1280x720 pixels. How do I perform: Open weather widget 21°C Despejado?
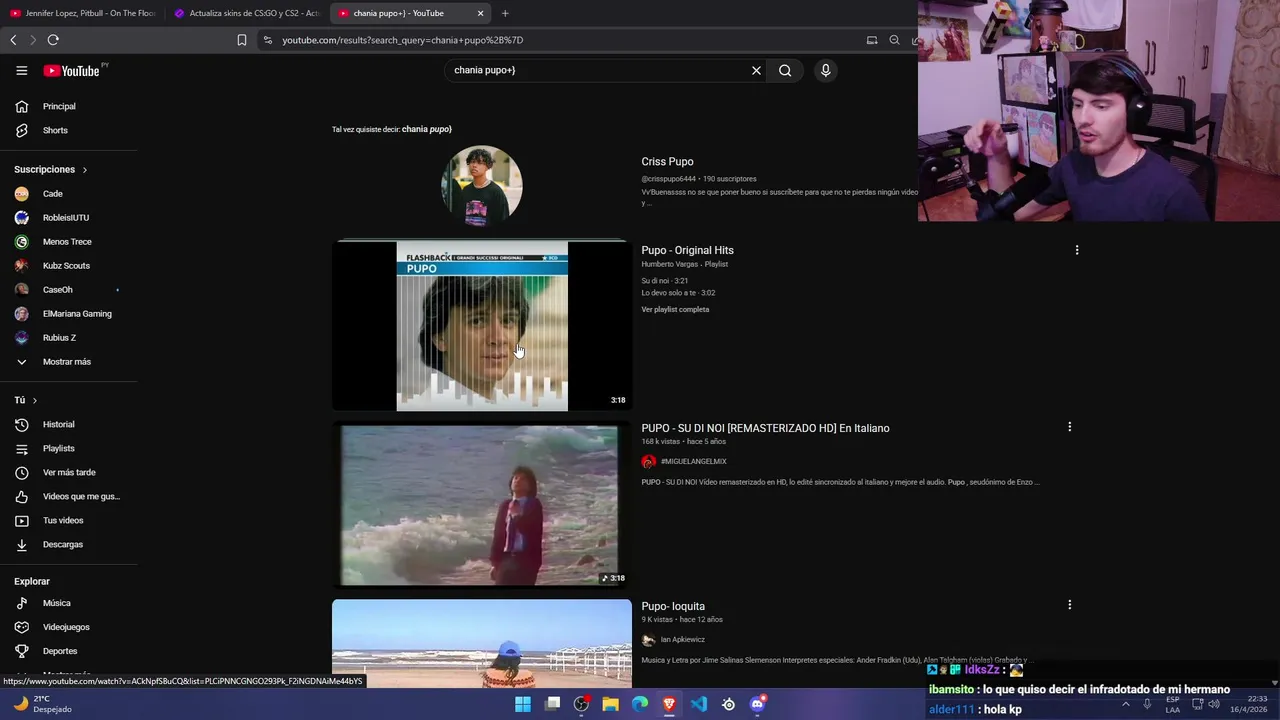[x=42, y=704]
